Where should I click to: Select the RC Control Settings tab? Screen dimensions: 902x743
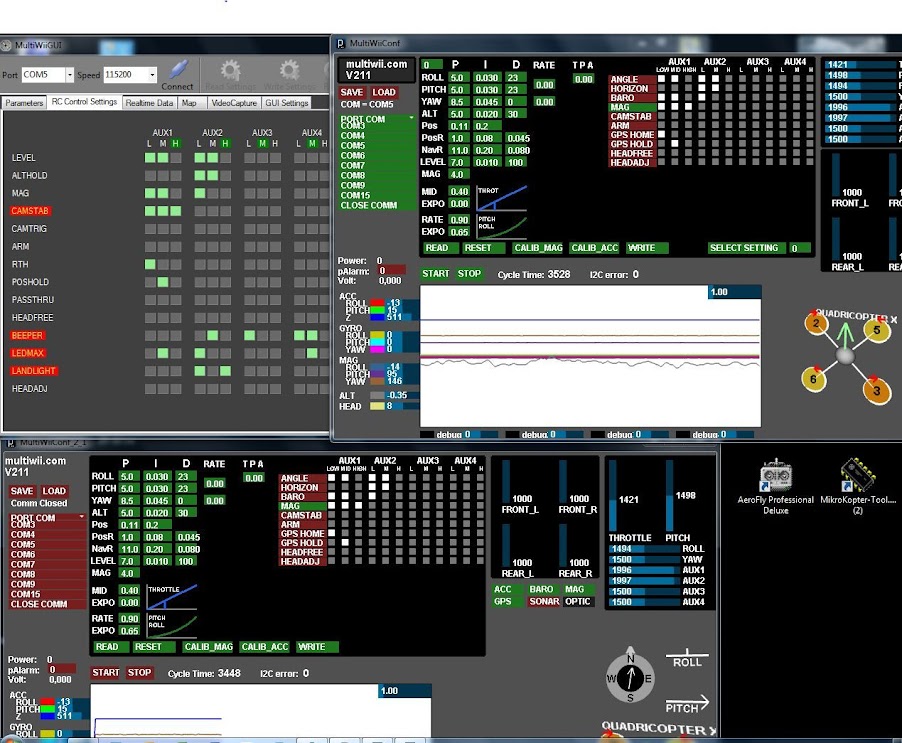click(x=84, y=102)
